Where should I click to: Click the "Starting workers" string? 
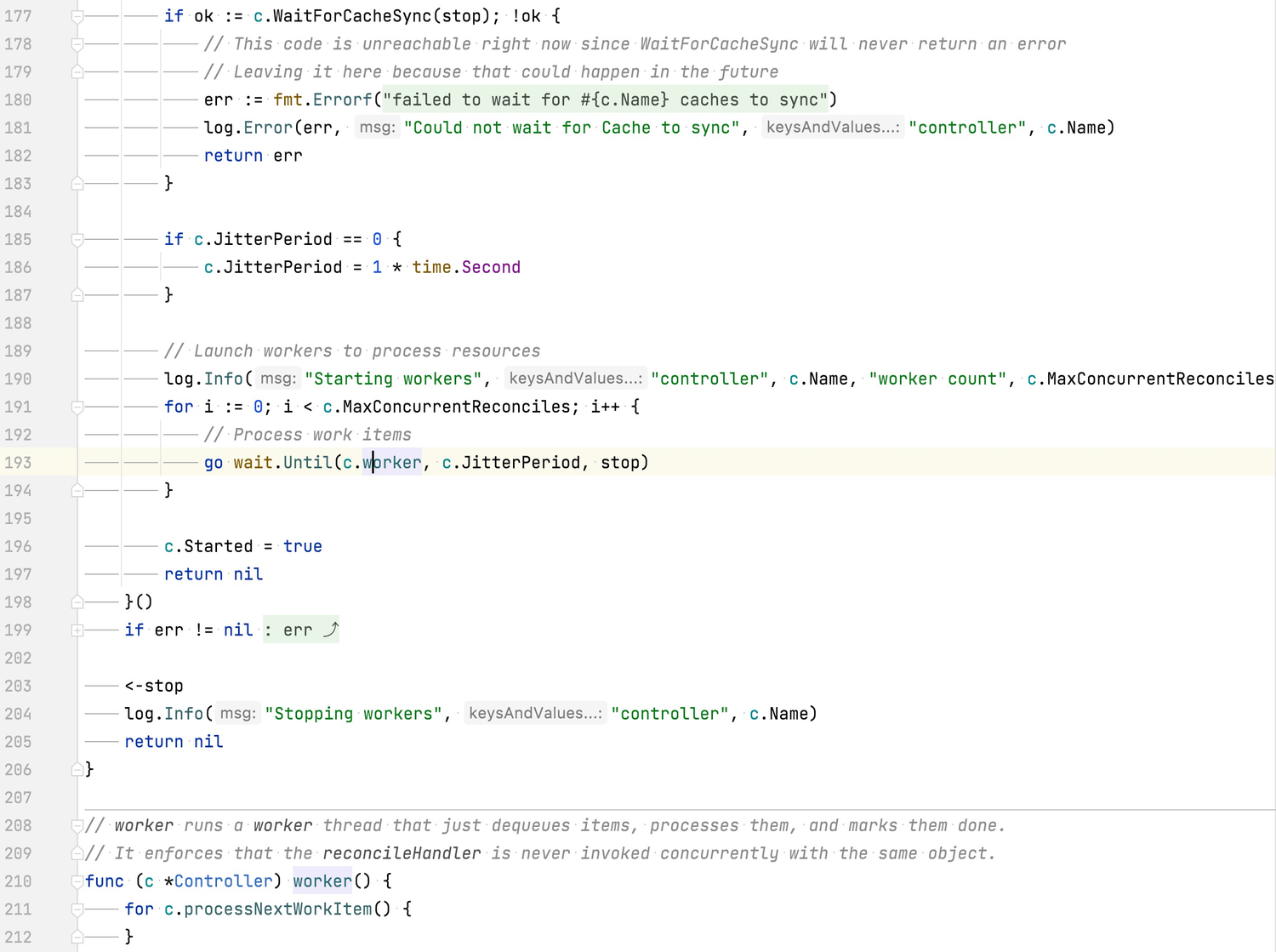click(392, 379)
